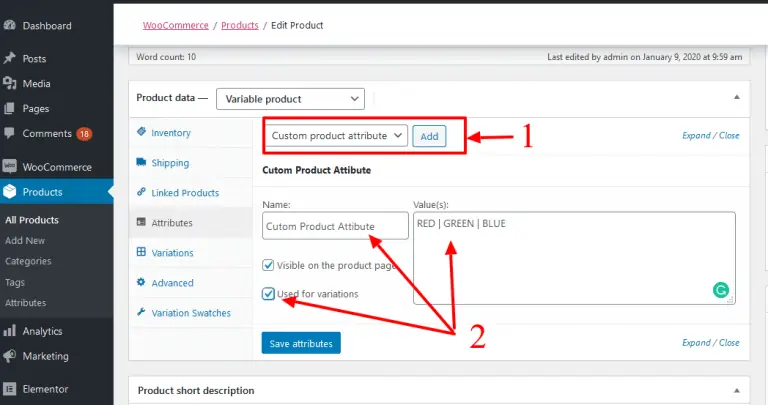Click the Attributes list icon
768x405 pixels.
click(142, 222)
